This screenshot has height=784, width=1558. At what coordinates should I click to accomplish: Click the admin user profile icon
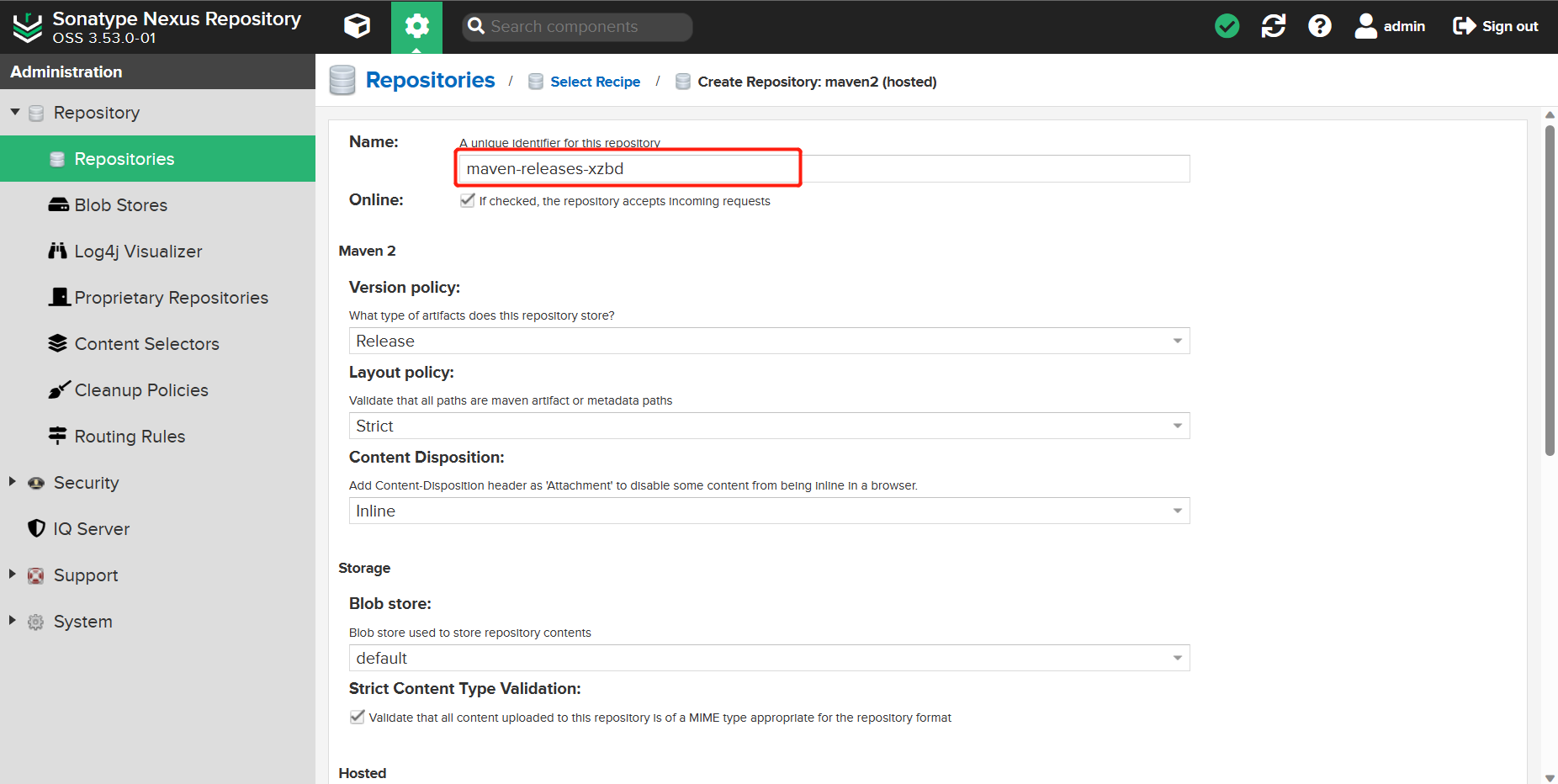(1365, 26)
